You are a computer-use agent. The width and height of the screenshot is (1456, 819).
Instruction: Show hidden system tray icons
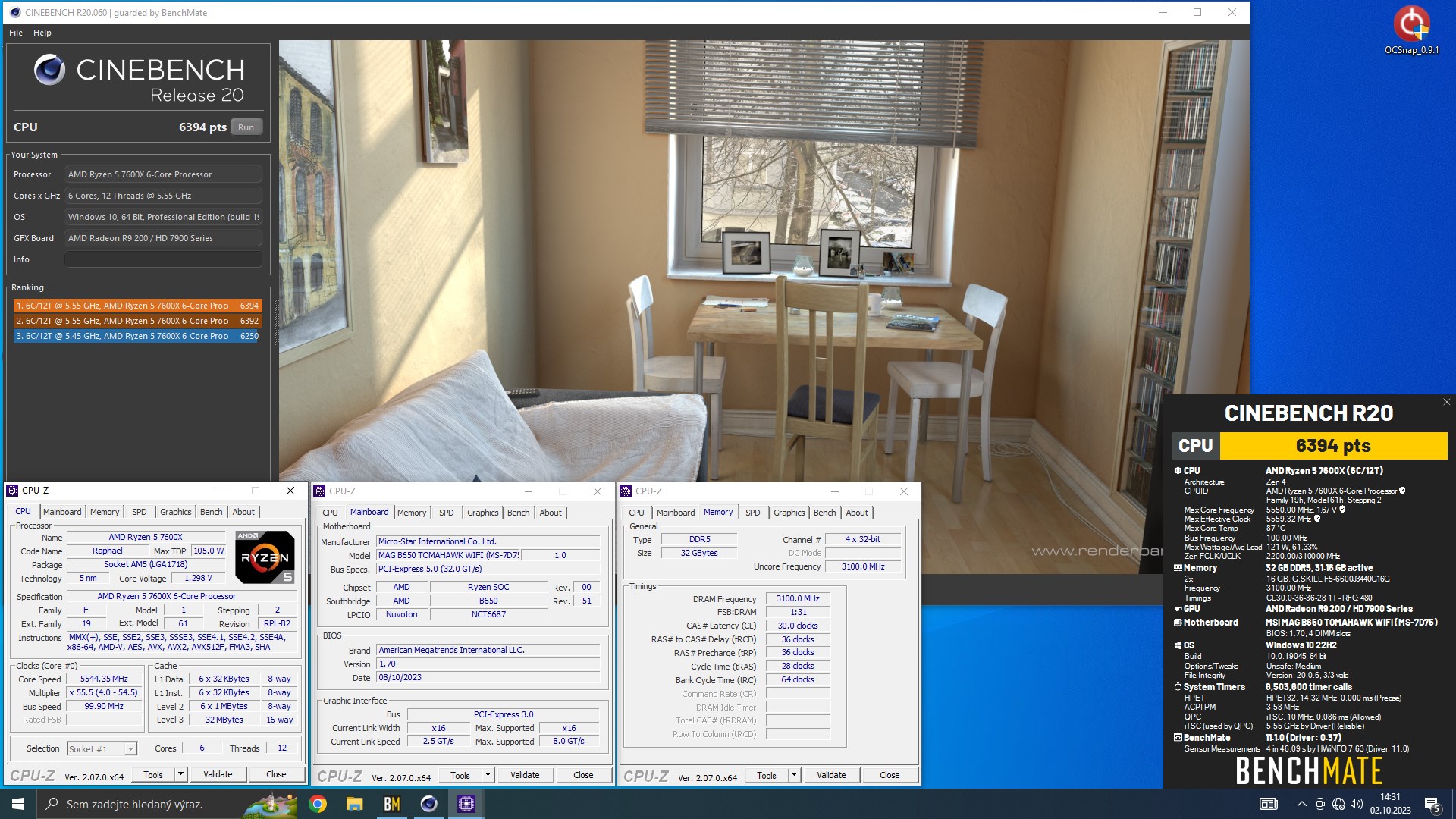pos(1302,804)
